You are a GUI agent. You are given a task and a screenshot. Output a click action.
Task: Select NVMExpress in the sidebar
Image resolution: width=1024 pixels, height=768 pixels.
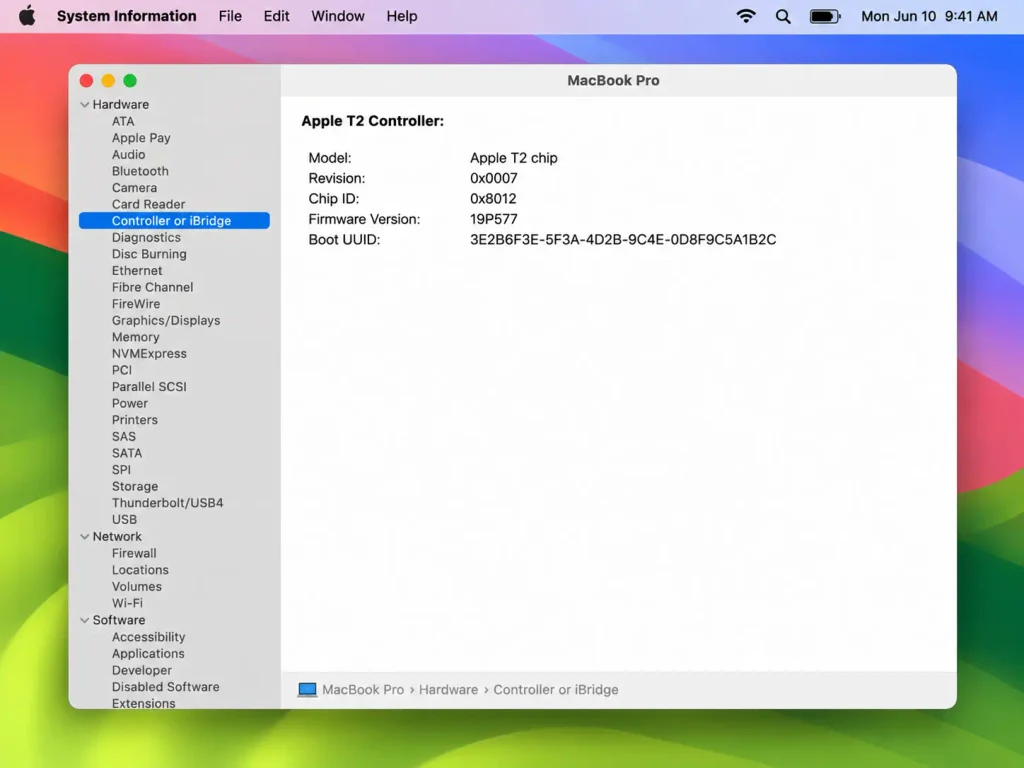pos(149,353)
